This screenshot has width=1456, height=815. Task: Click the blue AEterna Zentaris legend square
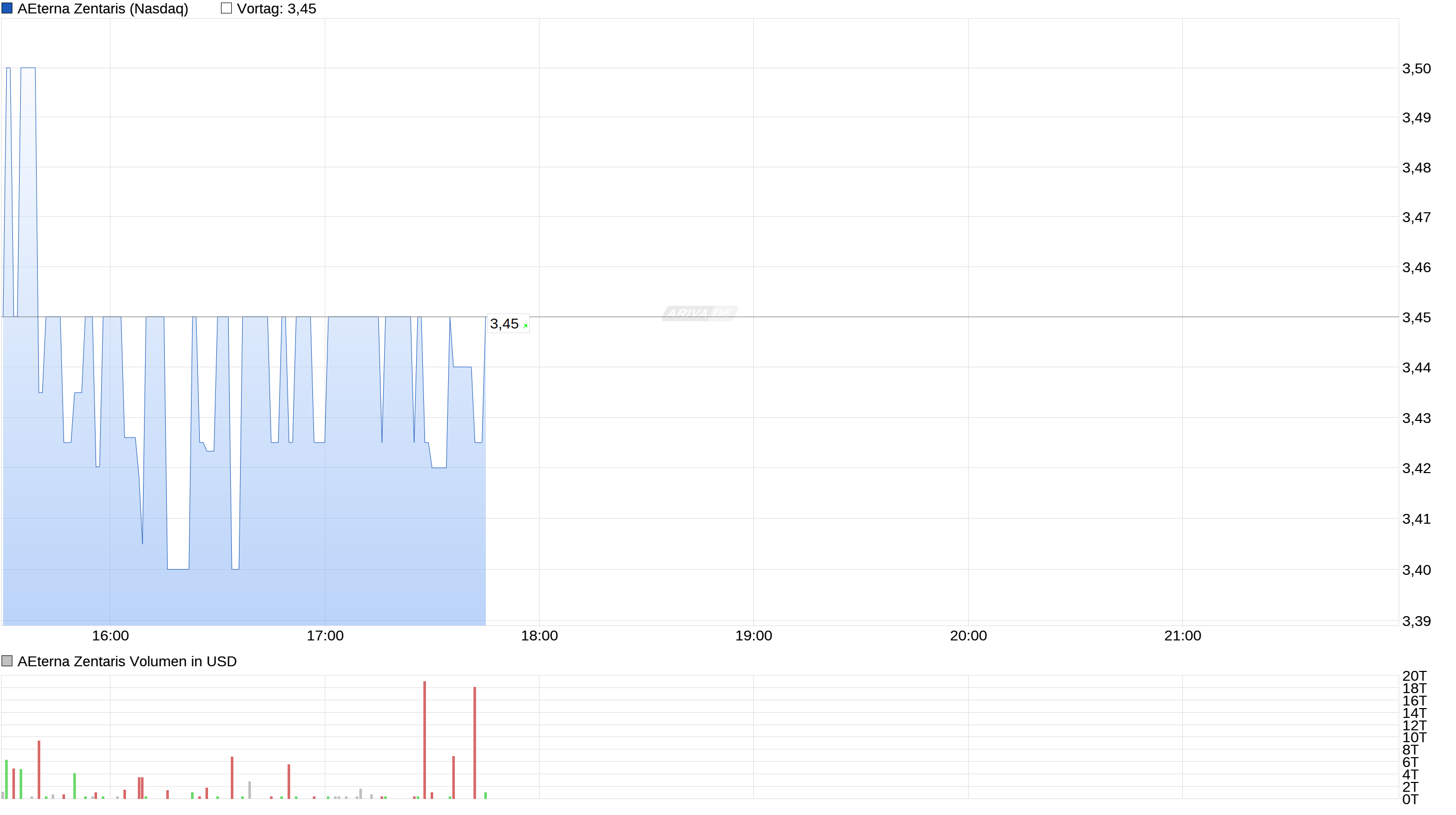click(x=8, y=8)
